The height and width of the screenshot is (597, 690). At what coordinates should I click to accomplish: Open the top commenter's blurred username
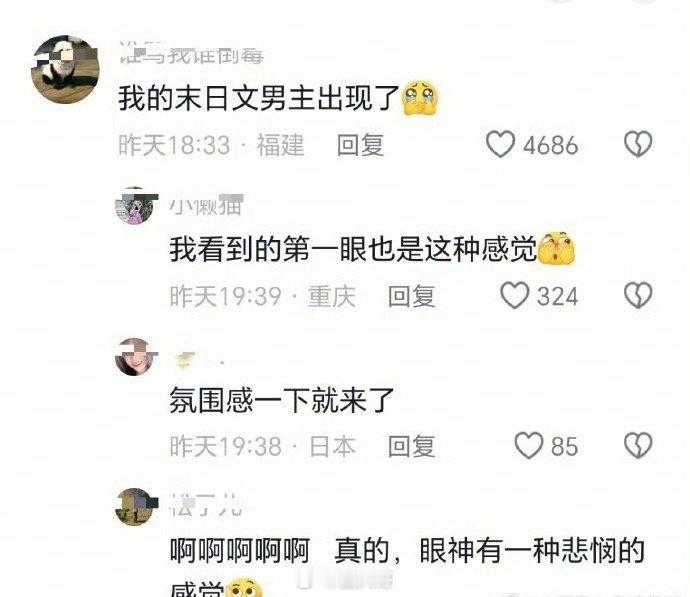pos(191,54)
